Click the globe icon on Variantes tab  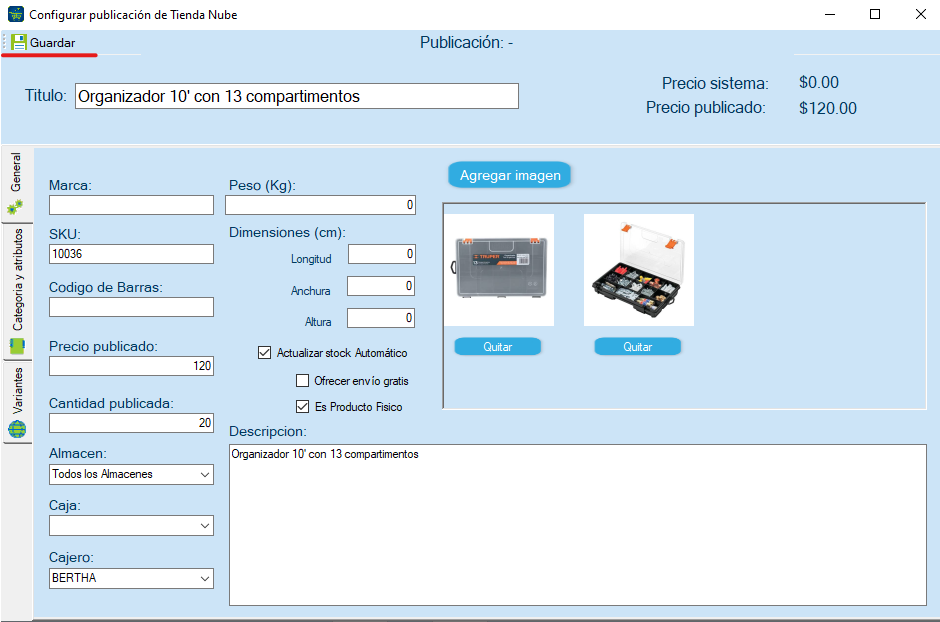pyautogui.click(x=17, y=429)
